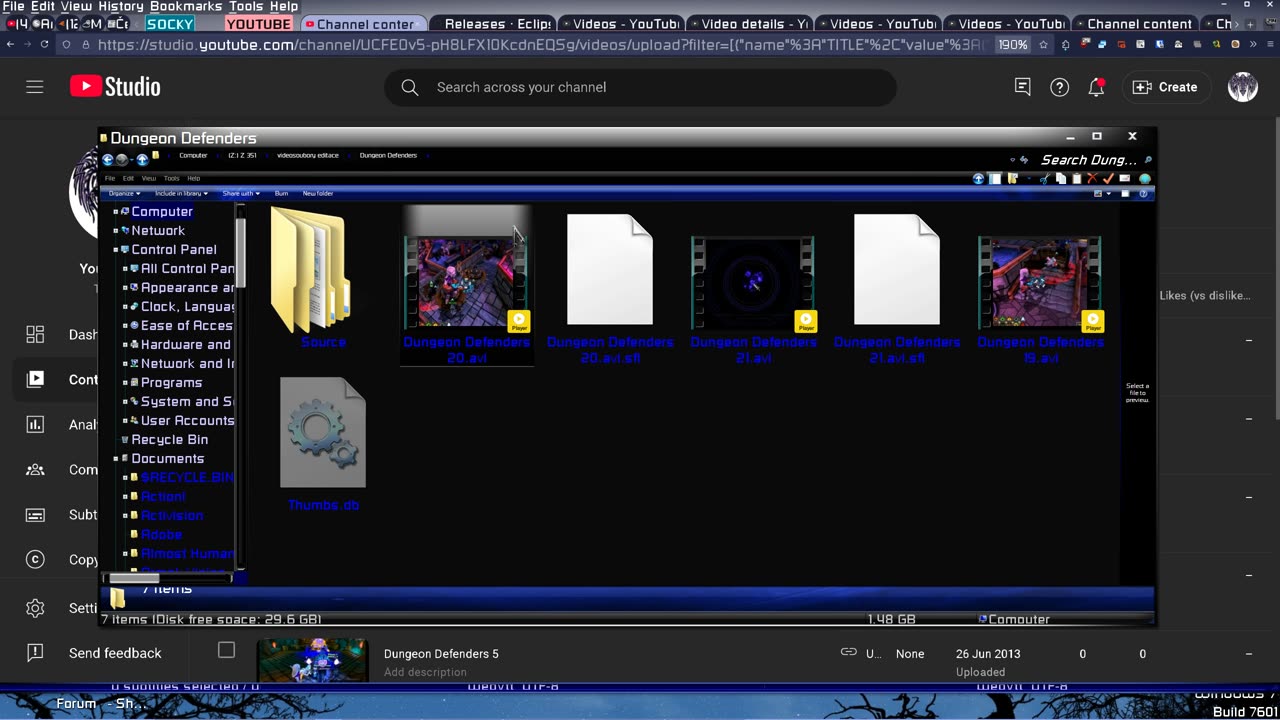Open the Content sidebar icon
This screenshot has height=720, width=1280.
(35, 379)
